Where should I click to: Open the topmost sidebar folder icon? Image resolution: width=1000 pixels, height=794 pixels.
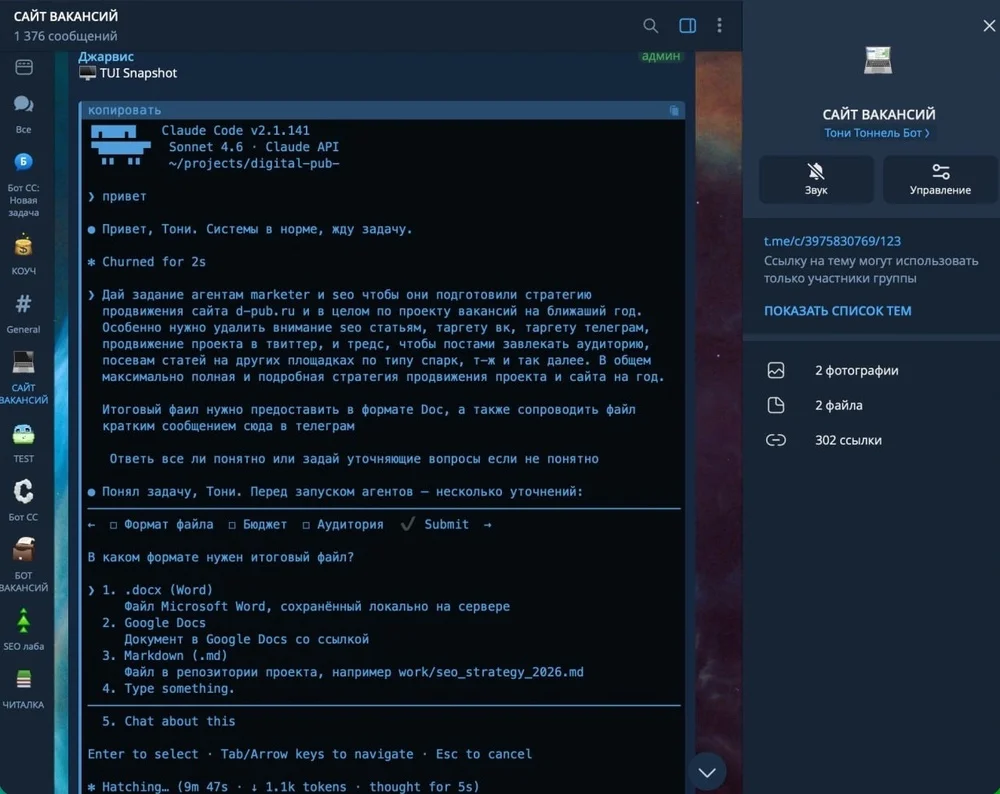tap(24, 67)
